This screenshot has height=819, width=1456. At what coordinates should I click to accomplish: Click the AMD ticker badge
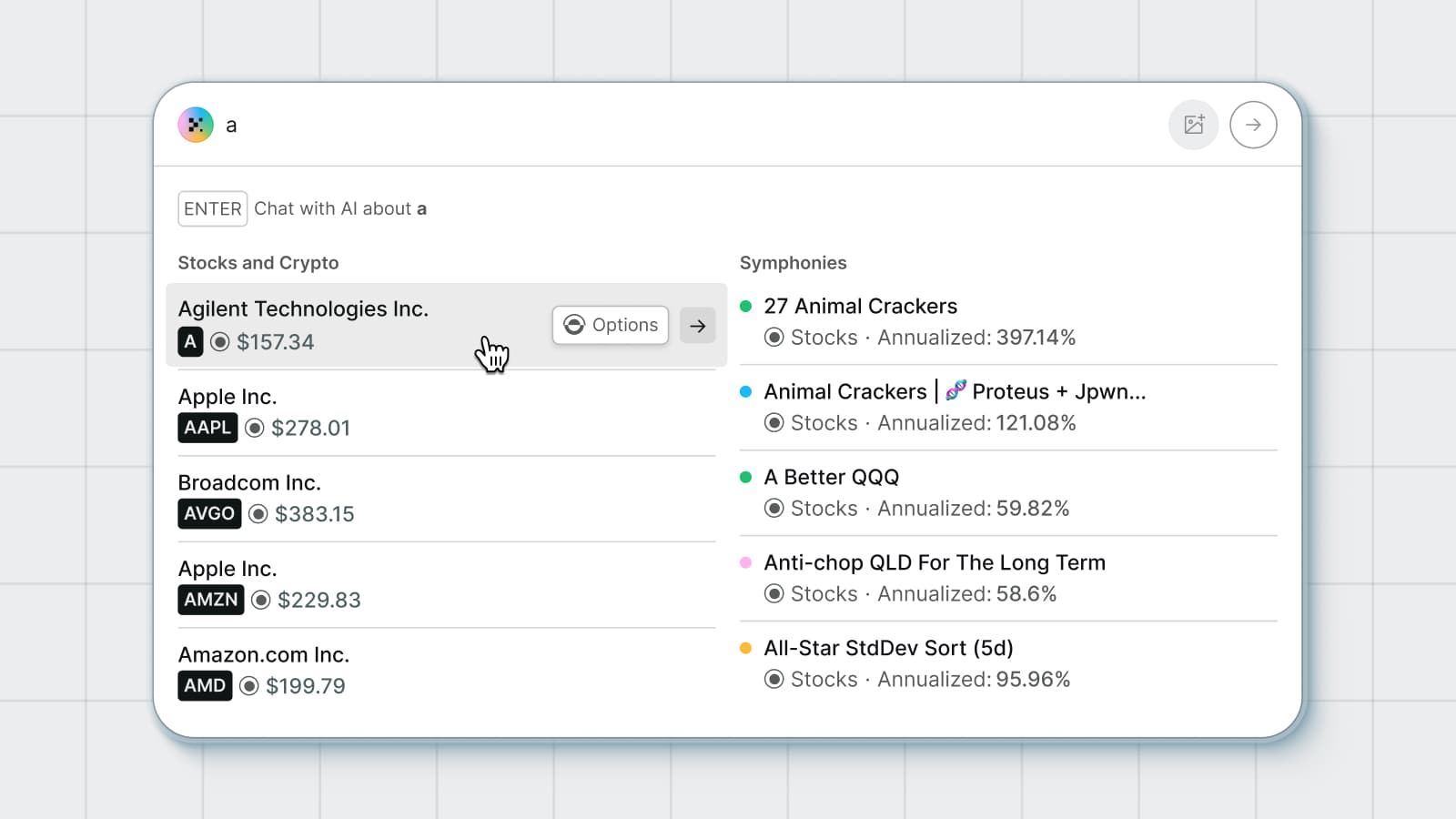pos(205,686)
